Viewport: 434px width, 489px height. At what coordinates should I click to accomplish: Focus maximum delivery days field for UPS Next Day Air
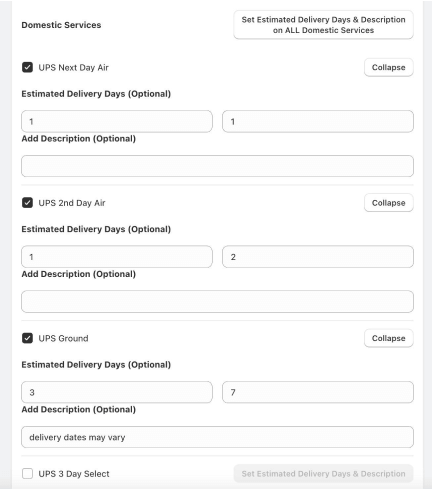[318, 121]
